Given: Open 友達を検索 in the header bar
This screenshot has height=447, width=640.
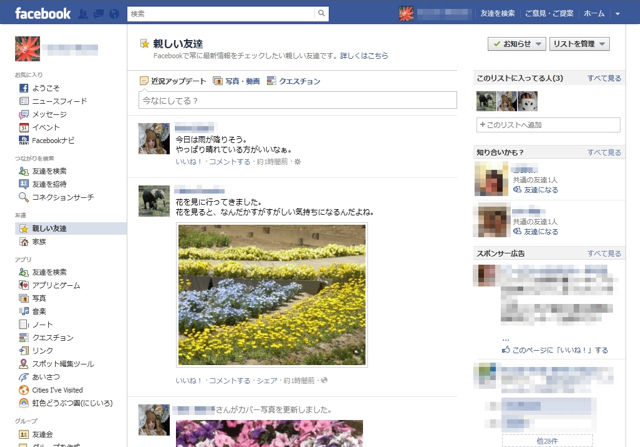Looking at the screenshot, I should tap(497, 13).
